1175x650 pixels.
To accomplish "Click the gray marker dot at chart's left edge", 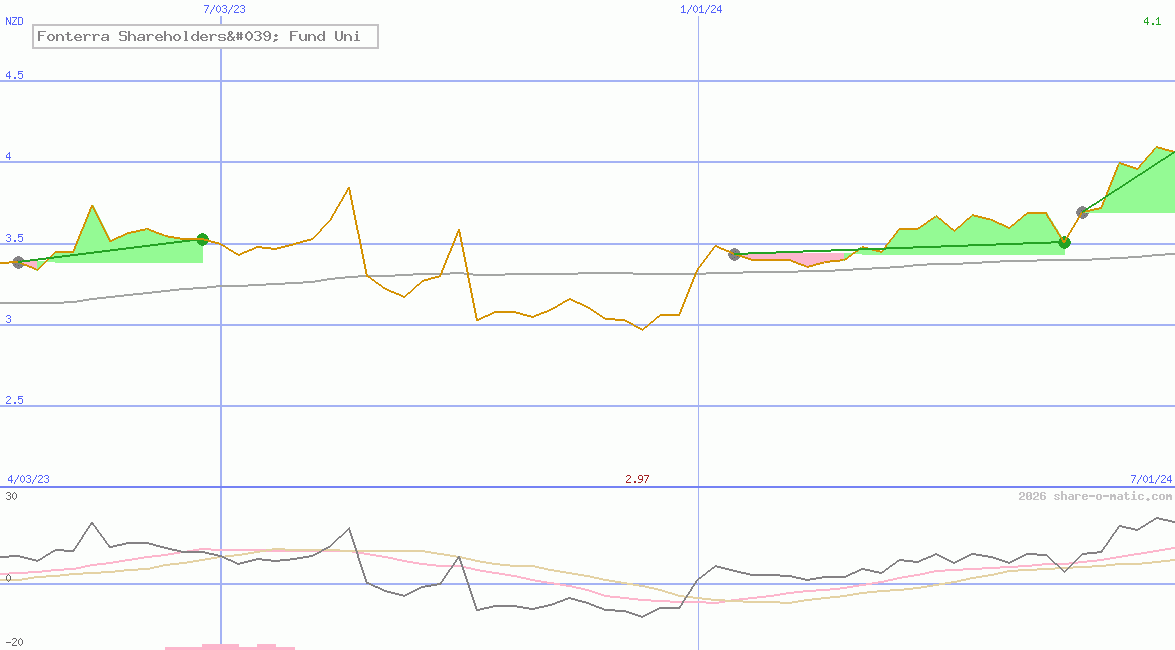I will [18, 262].
